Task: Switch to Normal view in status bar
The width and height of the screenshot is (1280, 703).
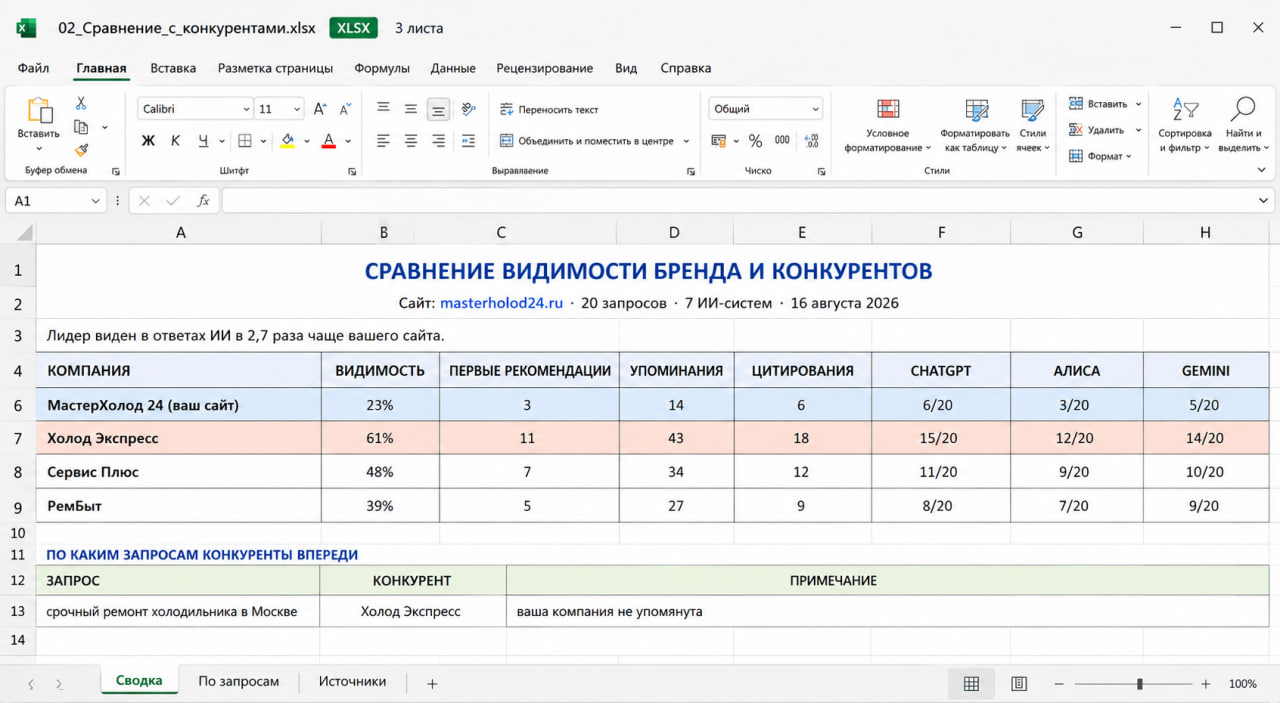Action: [971, 684]
